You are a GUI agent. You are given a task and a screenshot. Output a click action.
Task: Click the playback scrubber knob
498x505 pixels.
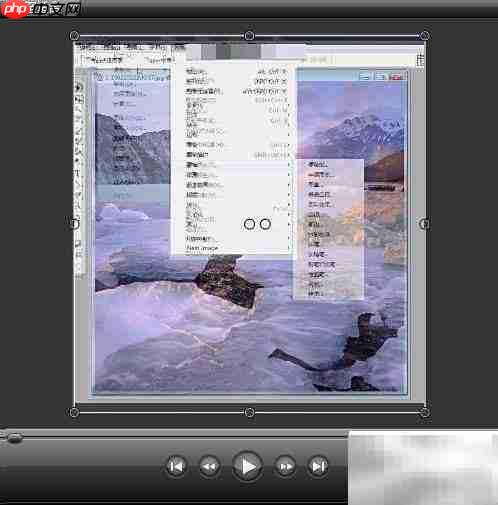[x=14, y=438]
